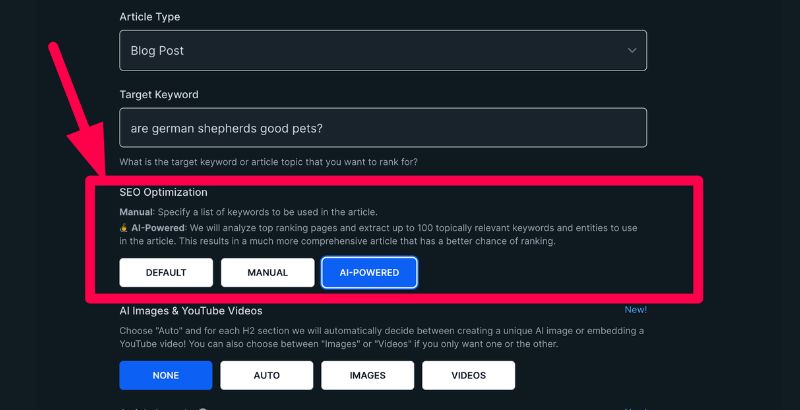The height and width of the screenshot is (410, 800).
Task: Pick the VIDEOS only option
Action: click(468, 375)
